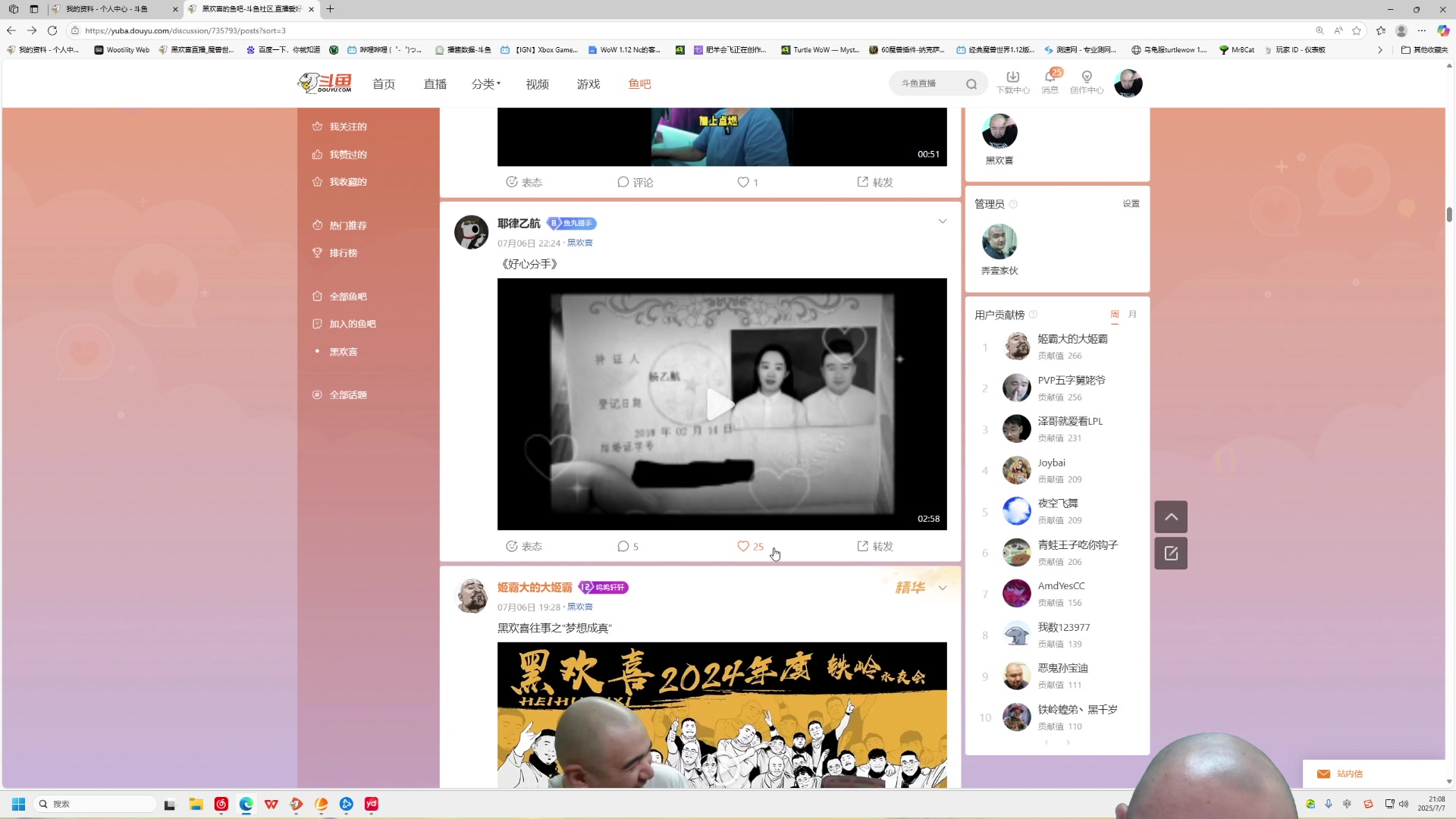
Task: Open 全部话题 in the sidebar
Action: 340,395
